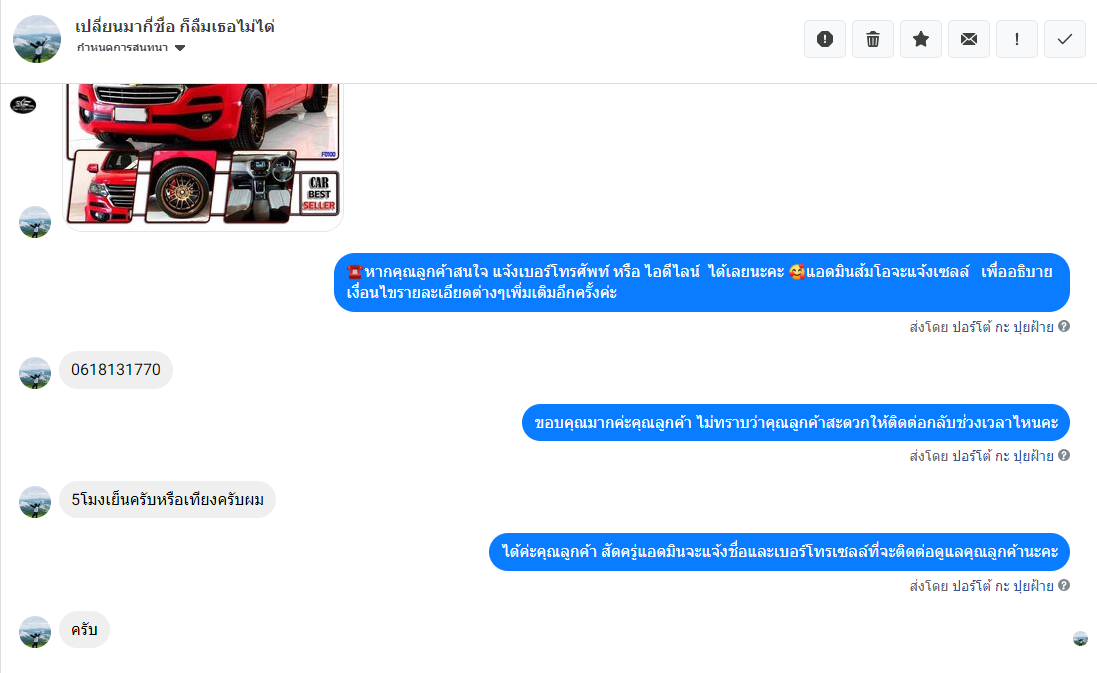Select the 5โมงเย็น reply message bubble
This screenshot has height=673, width=1097.
pyautogui.click(x=167, y=500)
